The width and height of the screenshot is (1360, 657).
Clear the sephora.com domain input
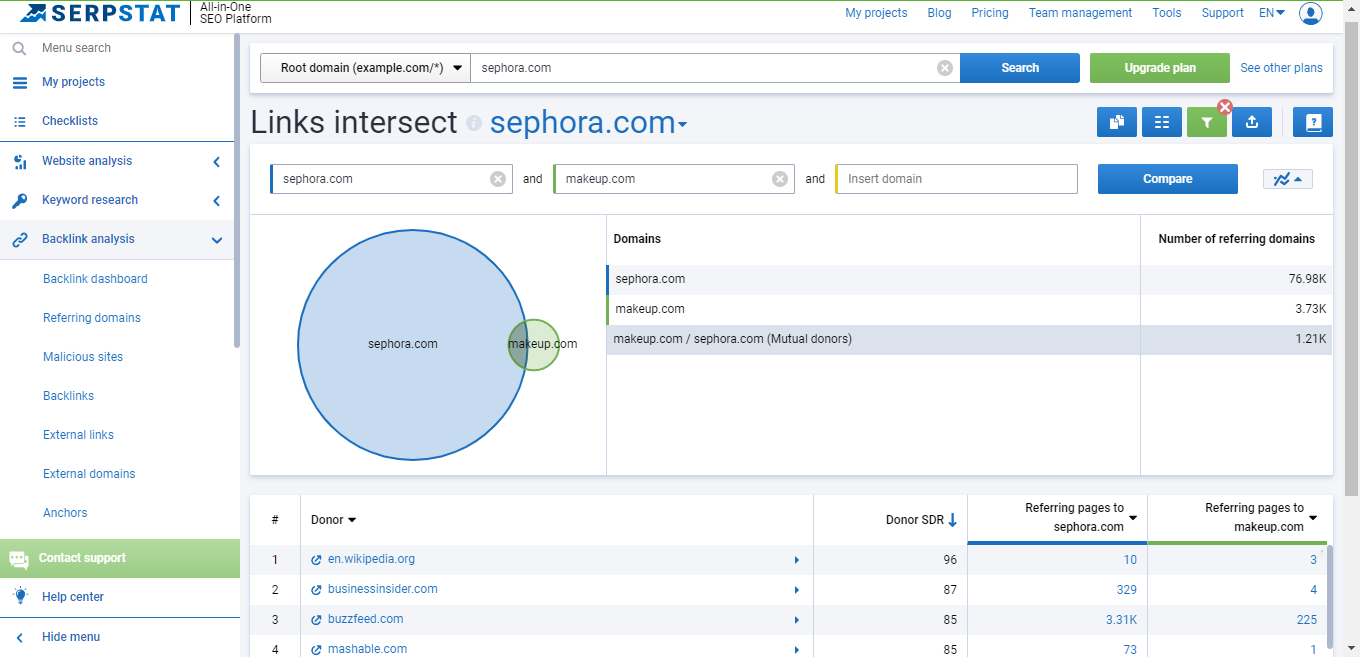(x=497, y=179)
